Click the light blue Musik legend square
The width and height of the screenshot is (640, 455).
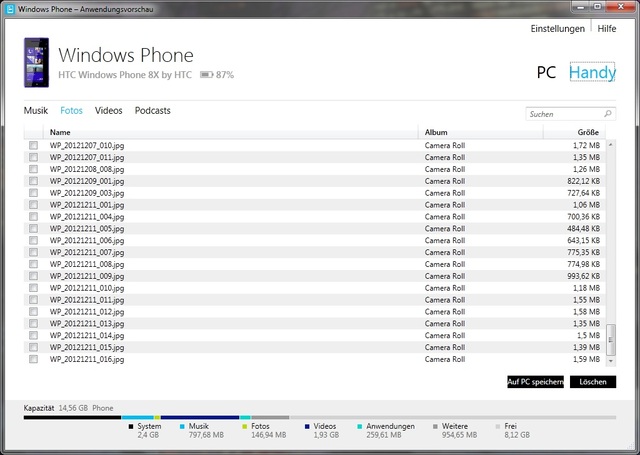point(182,426)
